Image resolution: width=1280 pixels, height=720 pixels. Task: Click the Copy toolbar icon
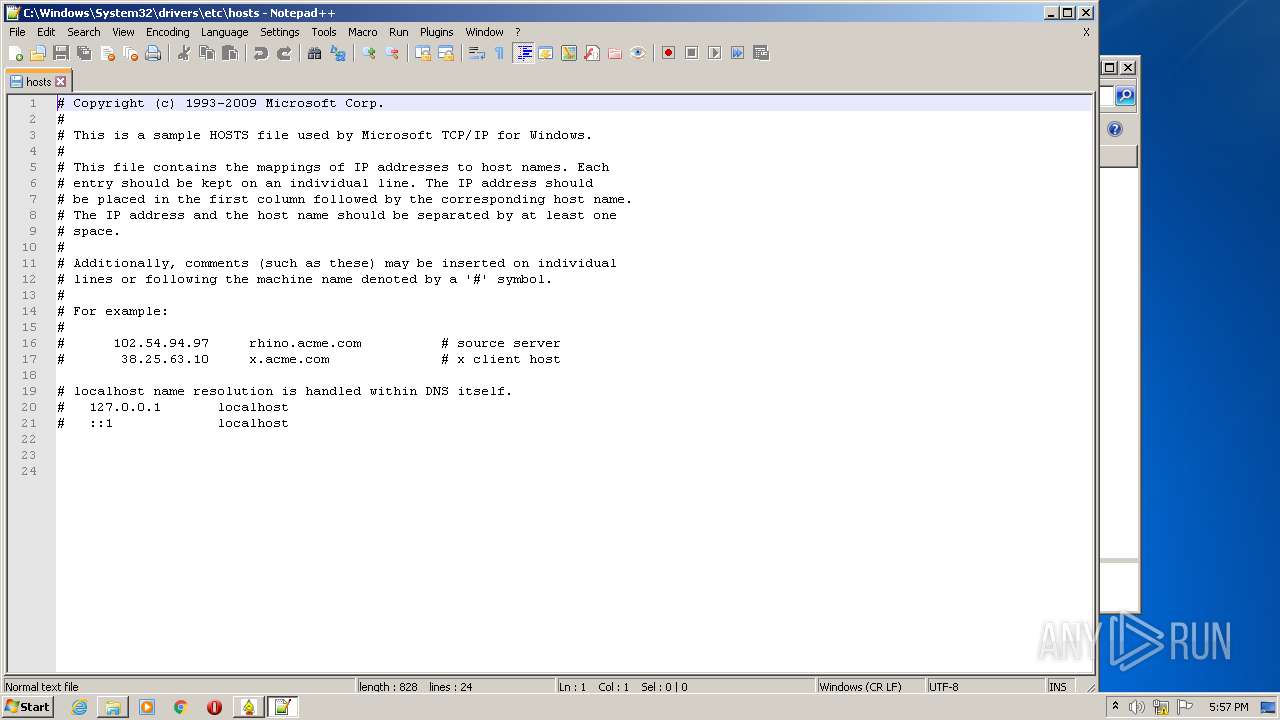207,53
